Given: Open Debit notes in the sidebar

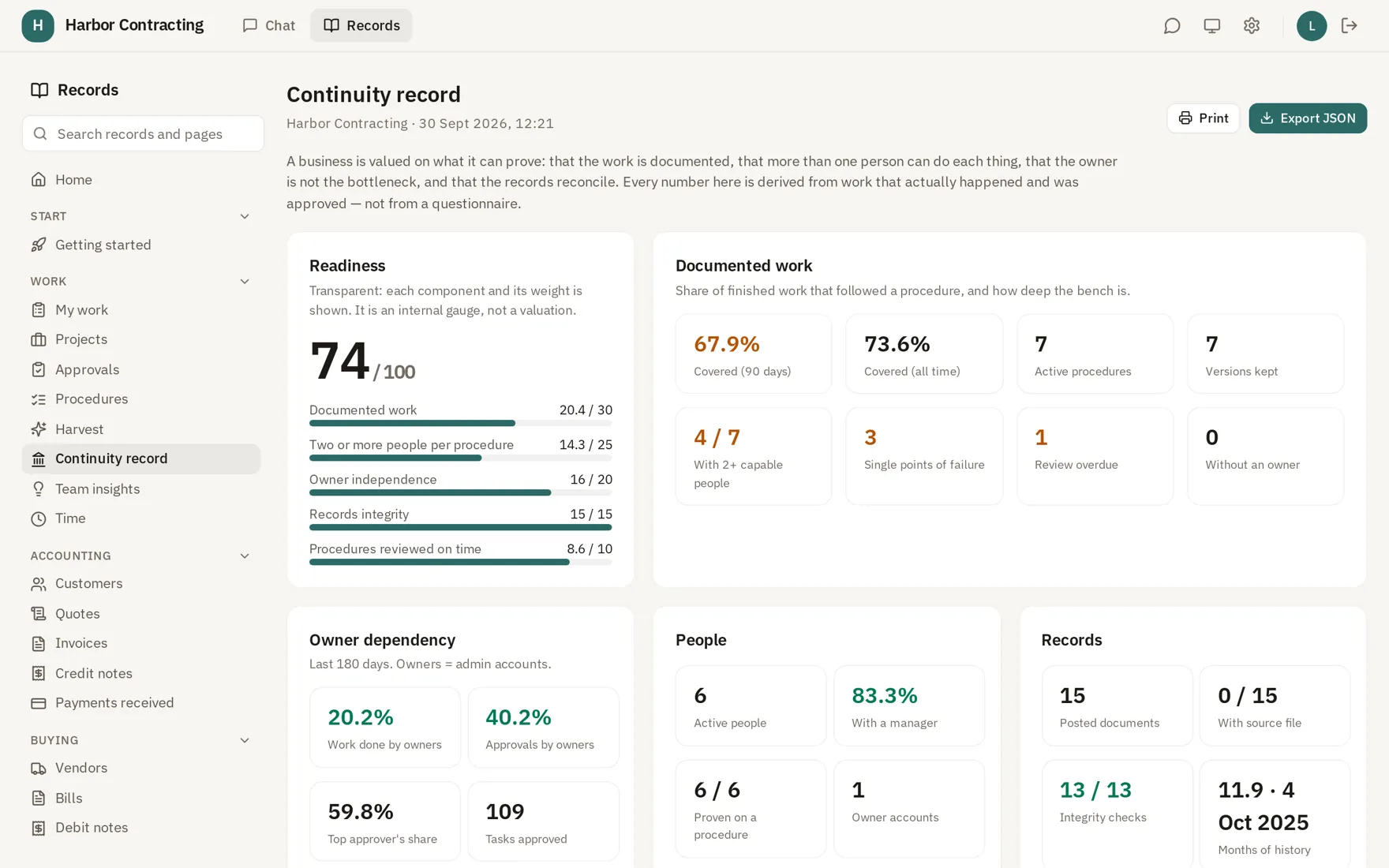Looking at the screenshot, I should [x=141, y=828].
